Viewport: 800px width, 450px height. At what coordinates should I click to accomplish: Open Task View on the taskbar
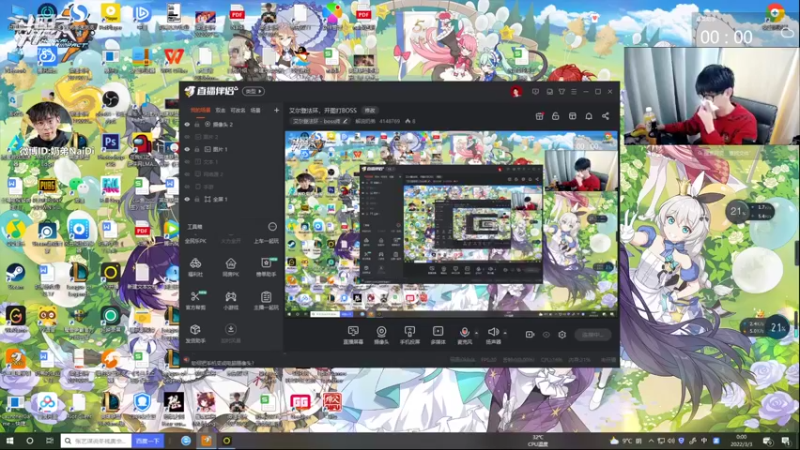pyautogui.click(x=49, y=441)
